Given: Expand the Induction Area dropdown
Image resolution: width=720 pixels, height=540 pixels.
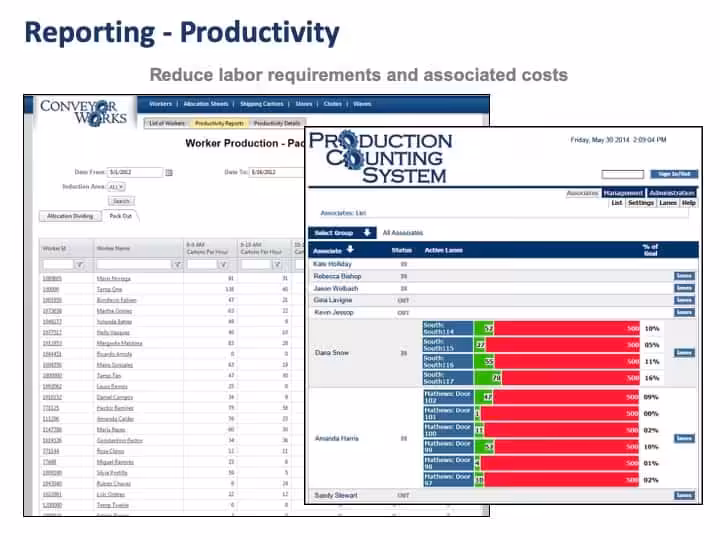Looking at the screenshot, I should [116, 187].
